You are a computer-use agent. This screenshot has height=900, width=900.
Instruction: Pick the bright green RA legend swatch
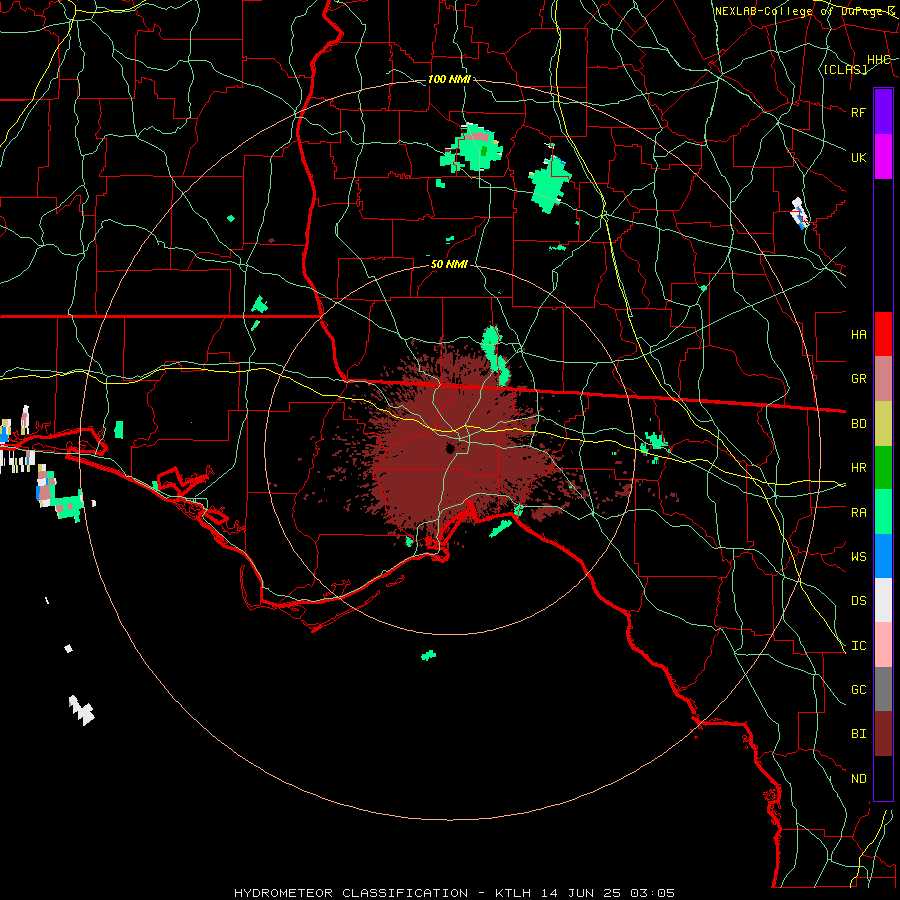click(x=883, y=512)
